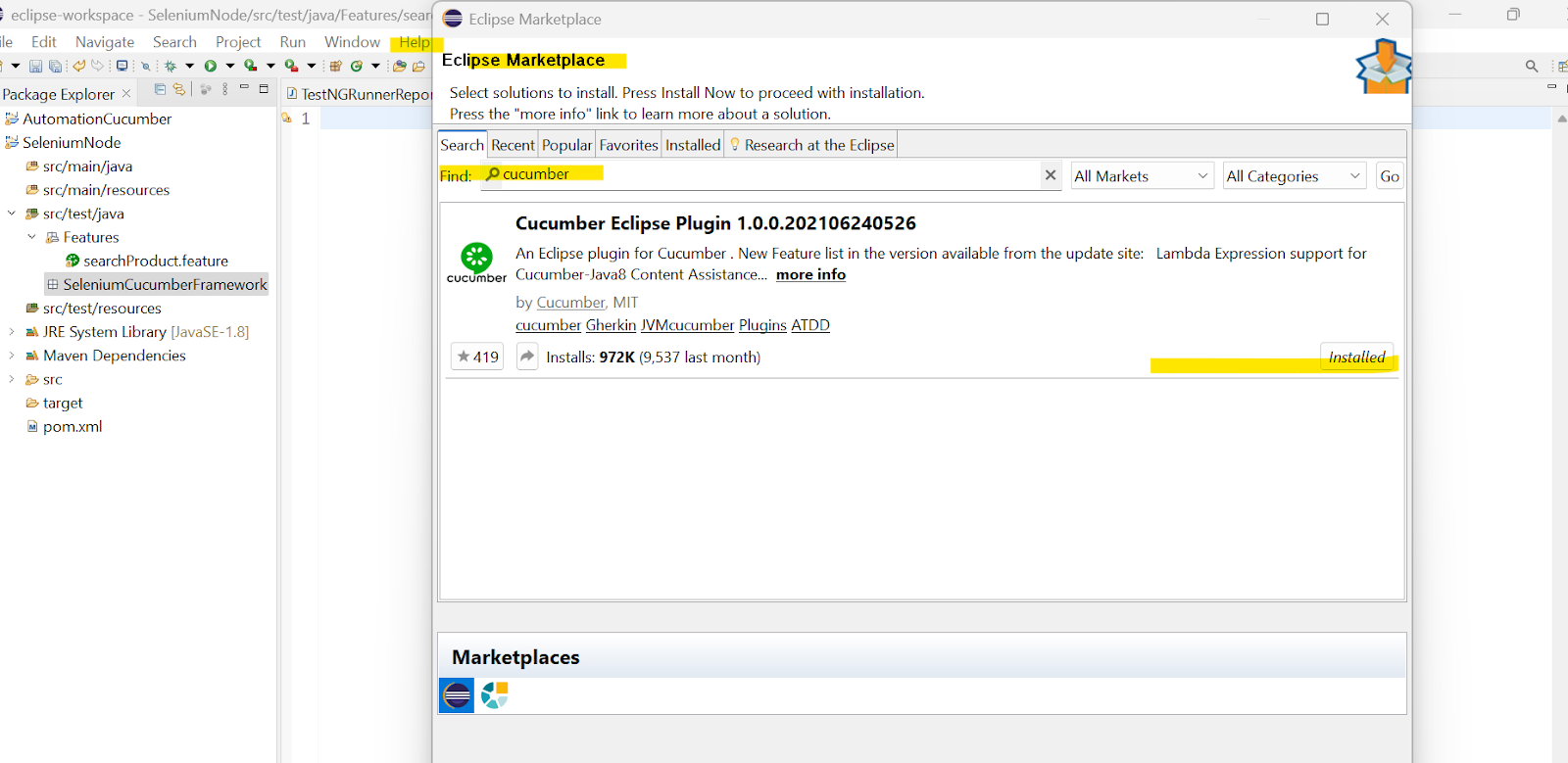
Task: Open the All Categories dropdown
Action: click(x=1295, y=176)
